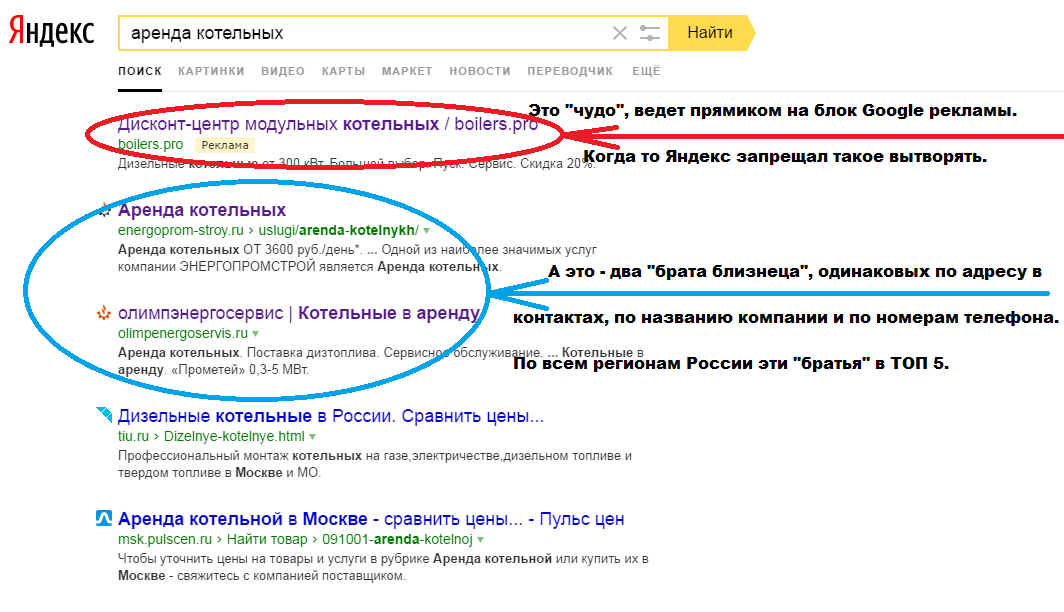Select the Поиск tab
Image resolution: width=1064 pixels, height=612 pixels.
140,71
